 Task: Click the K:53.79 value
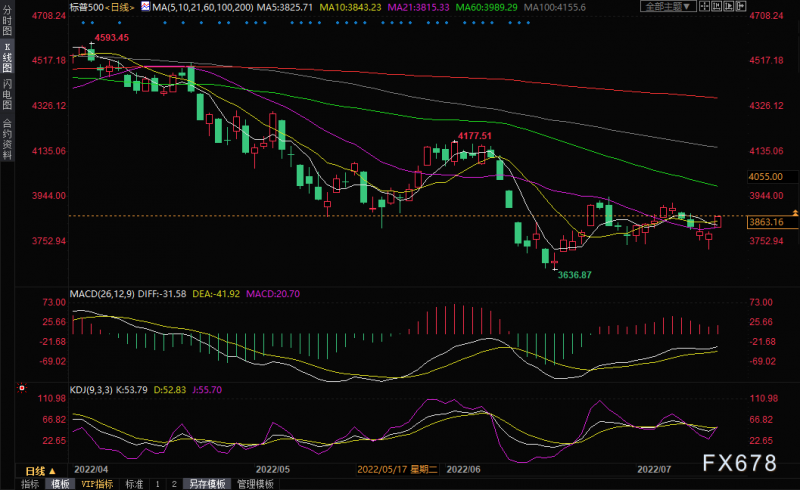[132, 389]
